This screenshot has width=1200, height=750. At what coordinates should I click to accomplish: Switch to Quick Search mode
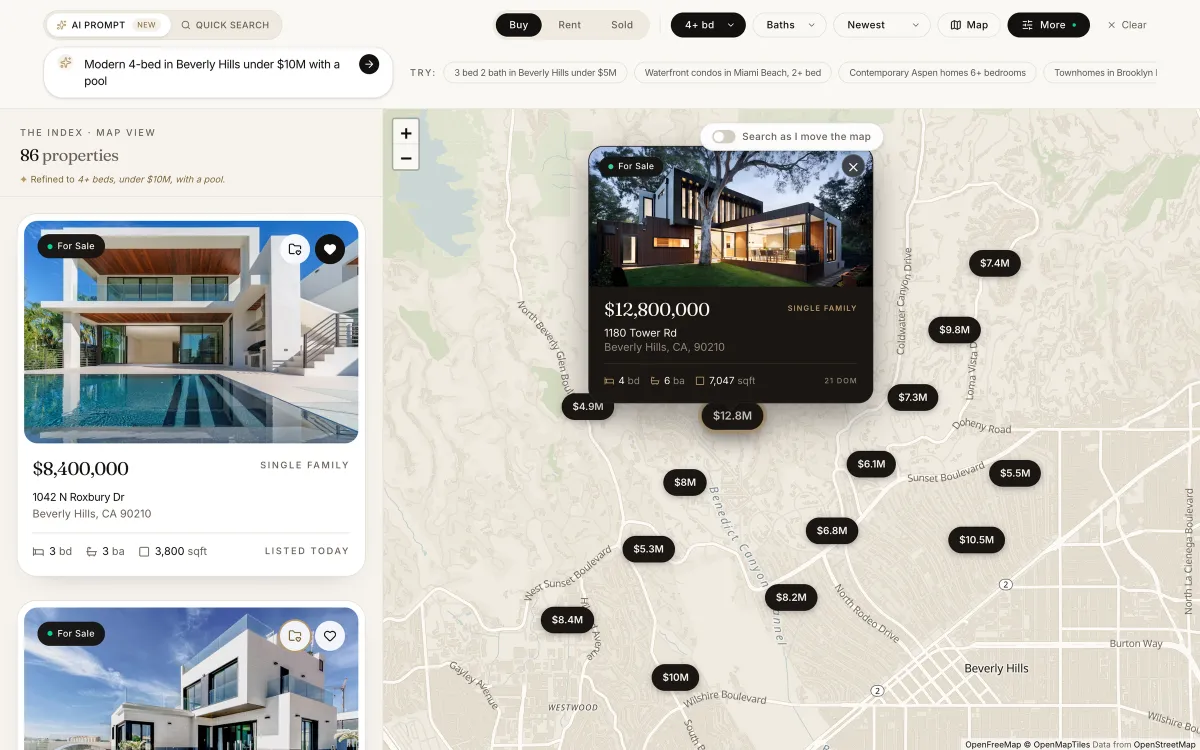(225, 25)
